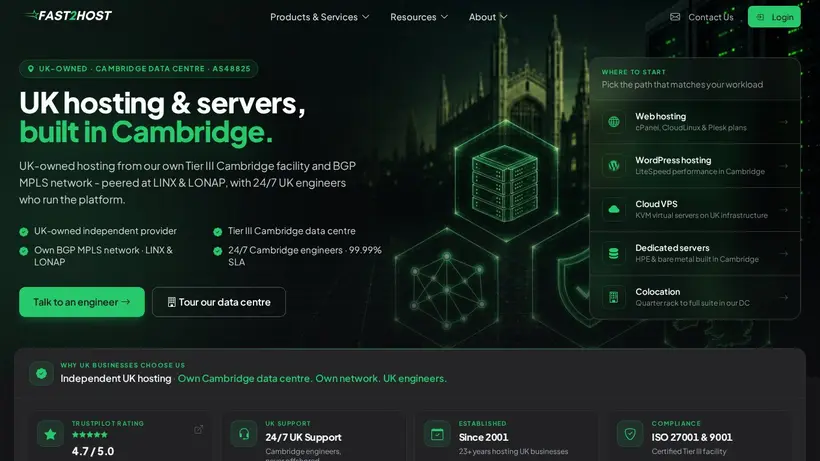Click the 'WHERE TO START' label
820x461 pixels.
(x=633, y=72)
